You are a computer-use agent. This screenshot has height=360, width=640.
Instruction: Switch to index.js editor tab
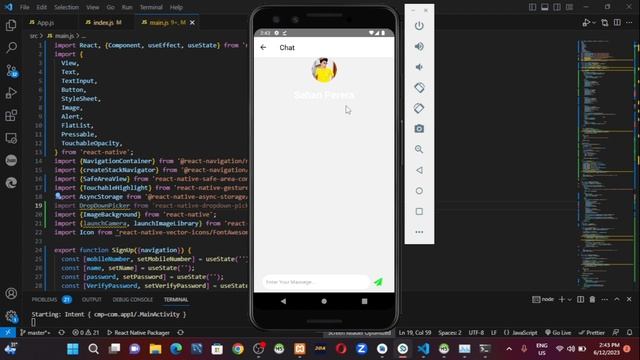(104, 22)
